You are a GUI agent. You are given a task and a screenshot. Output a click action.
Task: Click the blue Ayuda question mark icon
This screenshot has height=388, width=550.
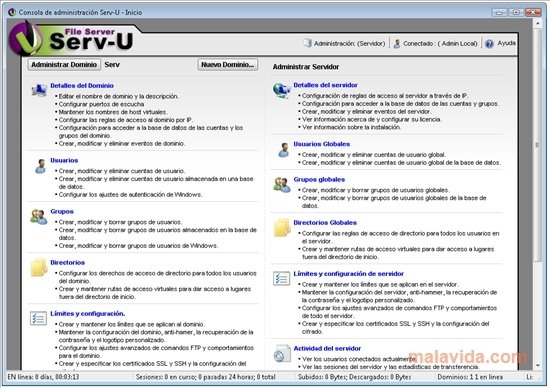point(489,44)
